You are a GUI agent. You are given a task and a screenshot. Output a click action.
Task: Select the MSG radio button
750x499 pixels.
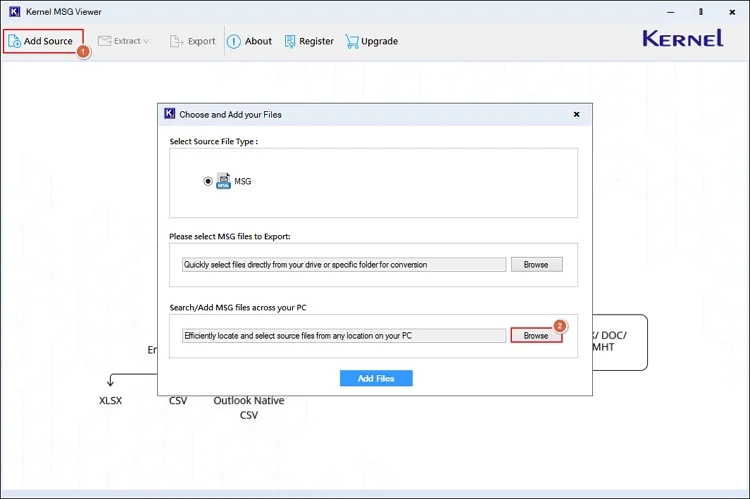(208, 181)
